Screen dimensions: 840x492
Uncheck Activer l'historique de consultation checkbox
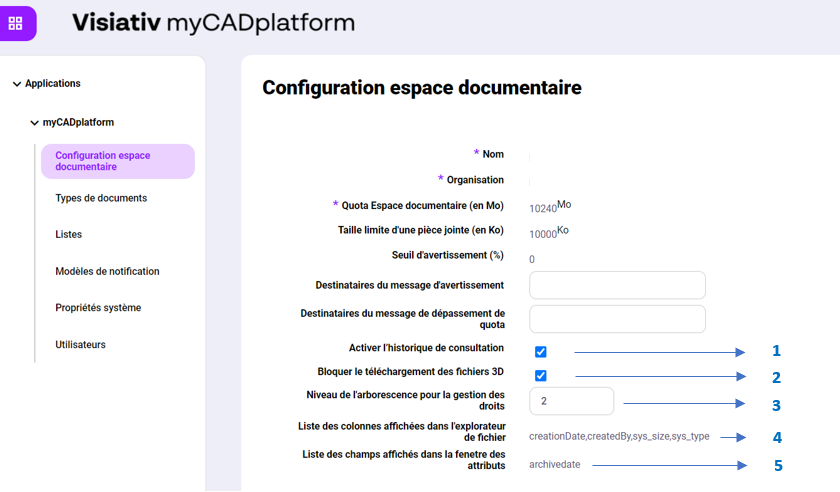pyautogui.click(x=541, y=352)
